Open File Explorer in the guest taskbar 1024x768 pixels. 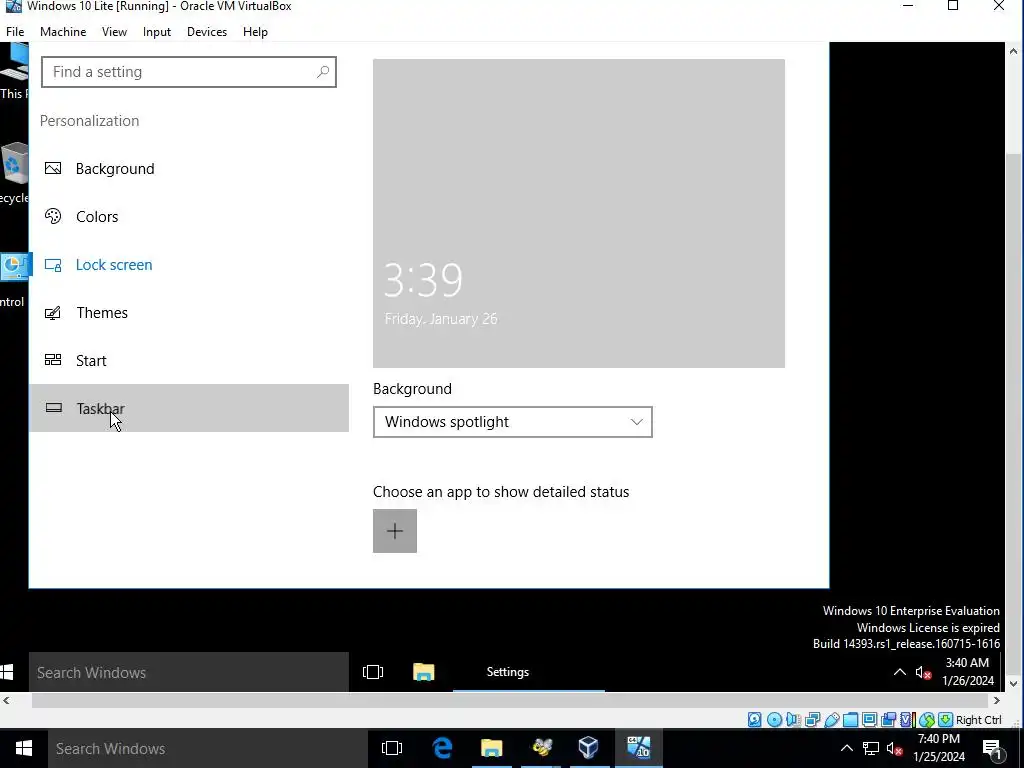pos(424,672)
